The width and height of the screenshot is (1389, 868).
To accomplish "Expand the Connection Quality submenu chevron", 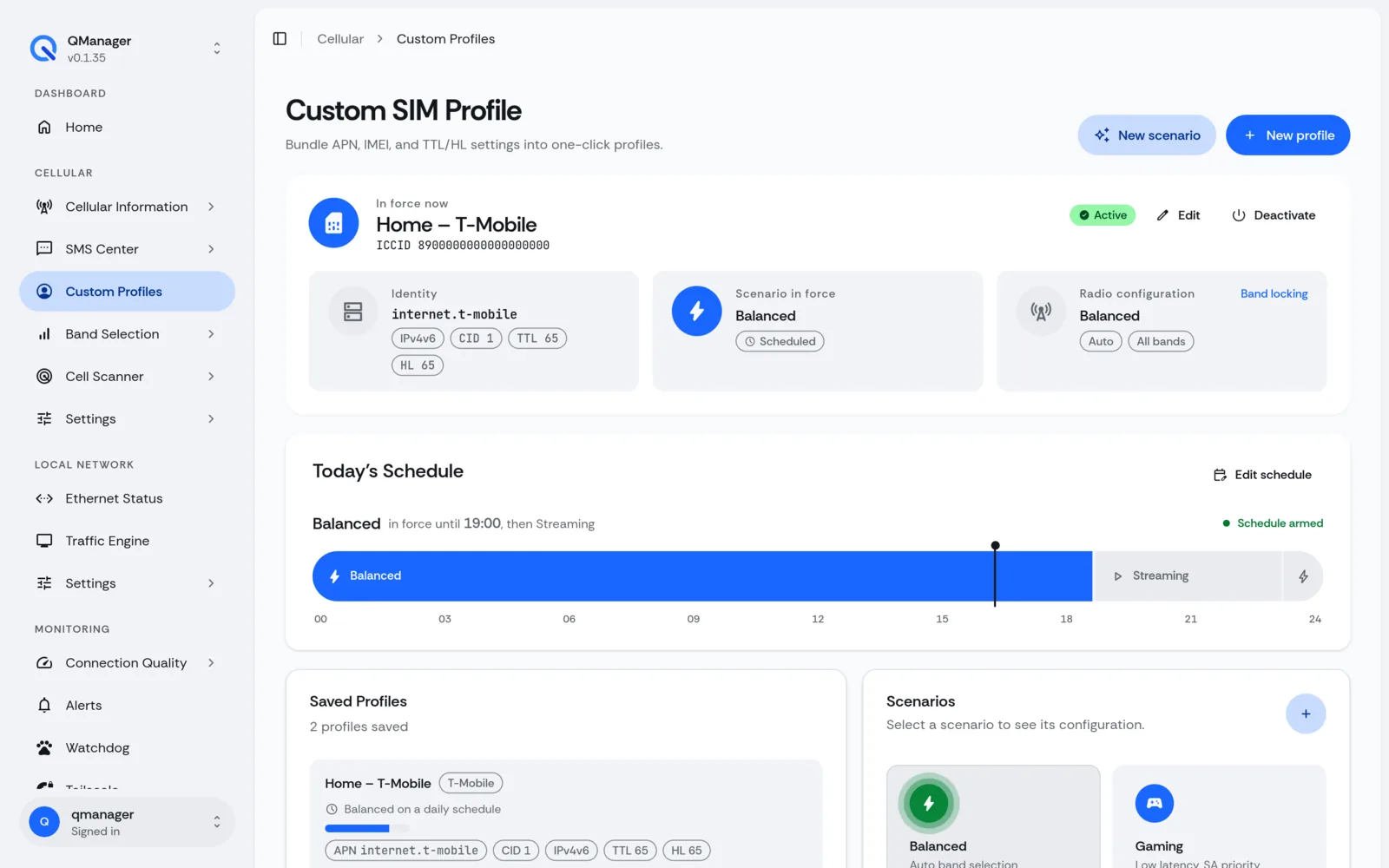I will coord(211,663).
